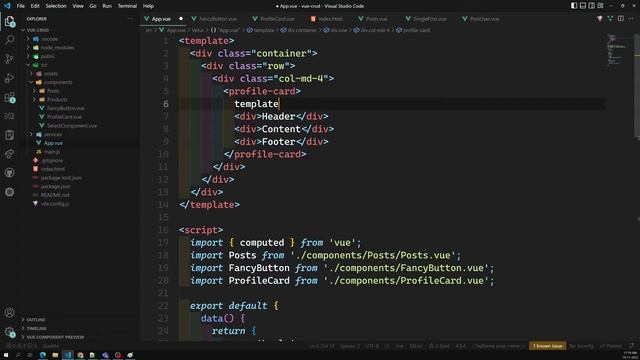Open vite.config.js in the explorer tree
Viewport: 640px width, 360px height.
[x=55, y=204]
